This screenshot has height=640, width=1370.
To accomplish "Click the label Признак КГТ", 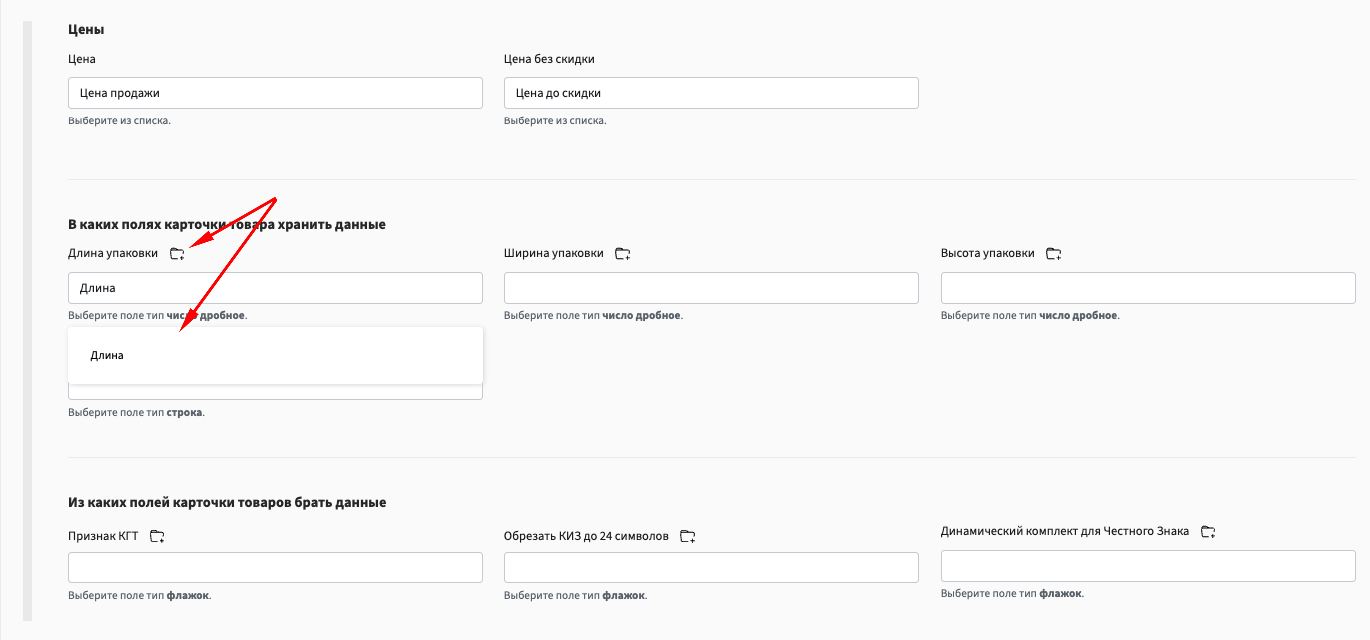I will click(103, 536).
